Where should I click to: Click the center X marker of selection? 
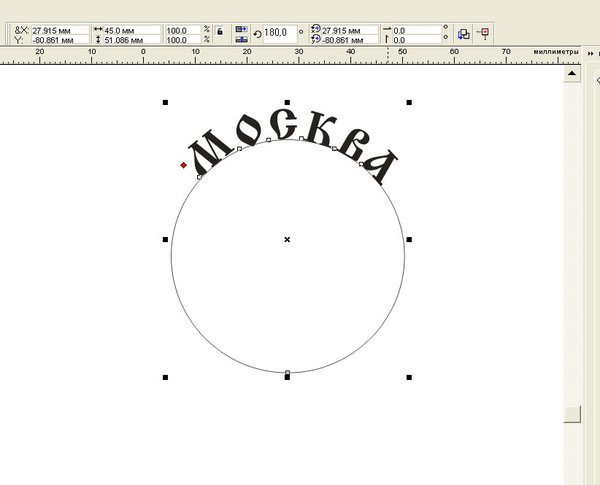287,239
